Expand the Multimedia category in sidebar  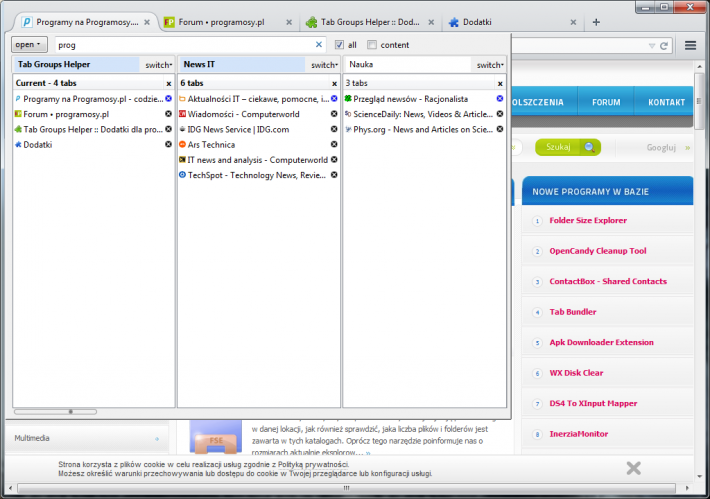click(x=86, y=438)
